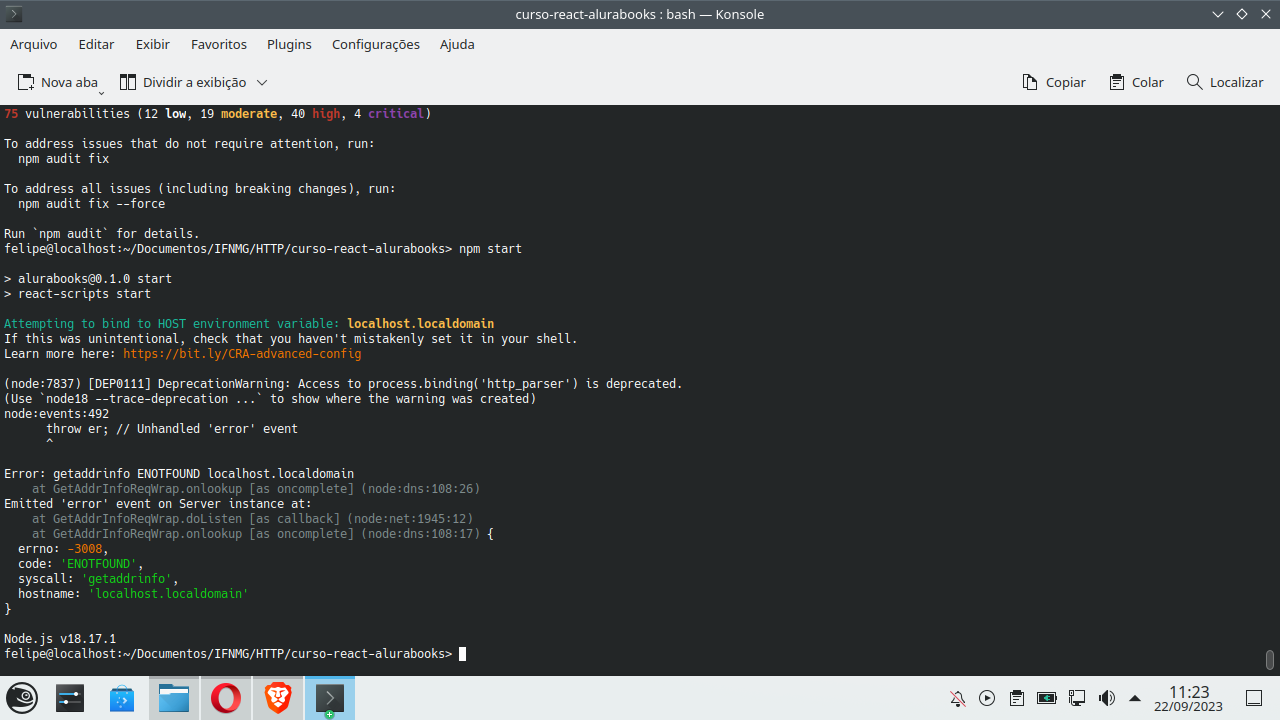Open the Configurações menu
The height and width of the screenshot is (720, 1280).
[x=376, y=44]
